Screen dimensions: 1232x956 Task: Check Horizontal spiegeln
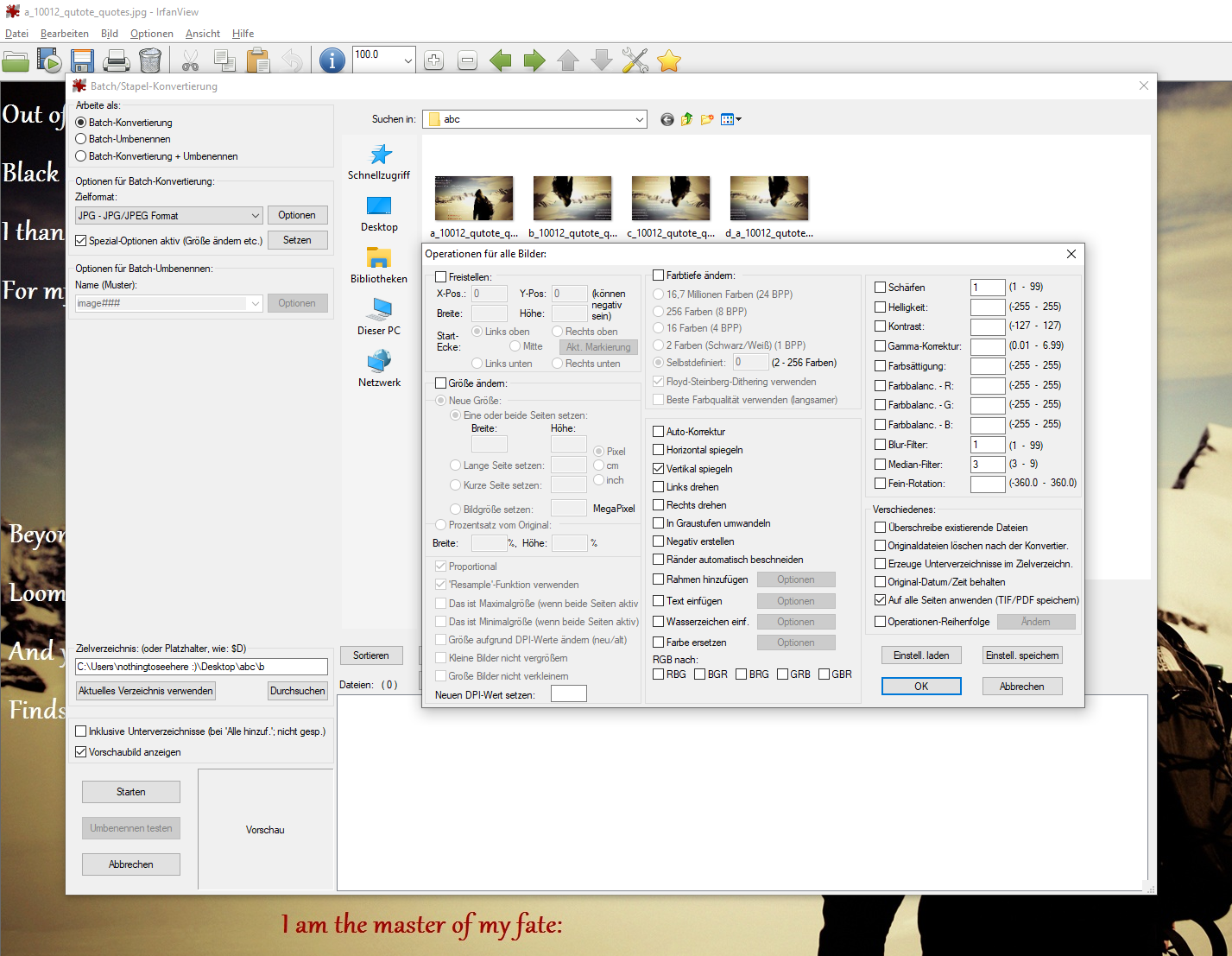659,450
